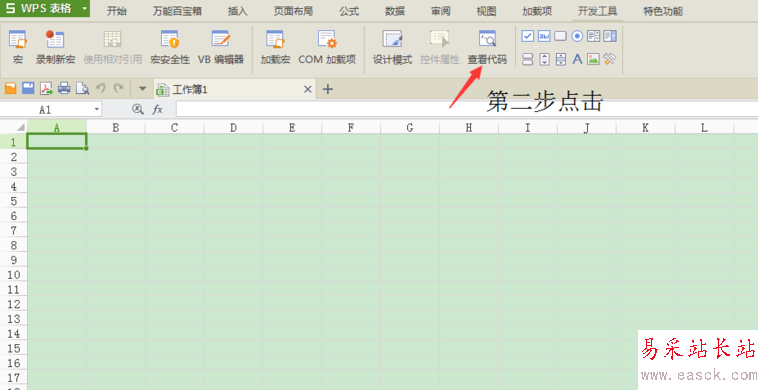This screenshot has width=758, height=390.
Task: Insert a toggle button control
Action: [x=527, y=59]
